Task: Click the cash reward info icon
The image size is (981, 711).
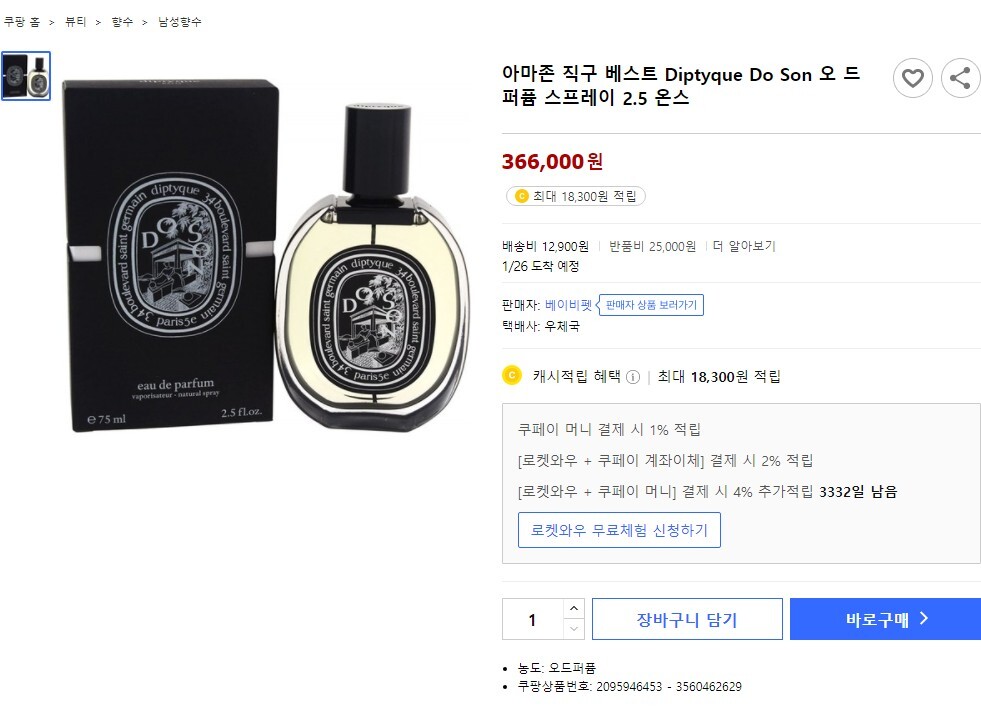Action: coord(633,377)
